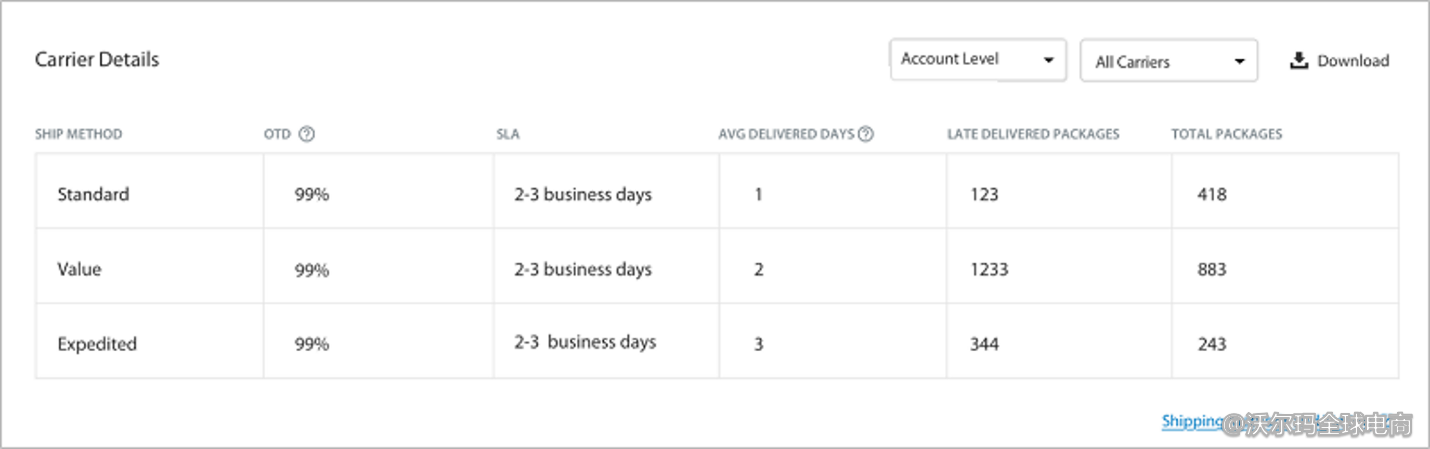
Task: Click the Account Level dropdown arrow
Action: 1048,60
